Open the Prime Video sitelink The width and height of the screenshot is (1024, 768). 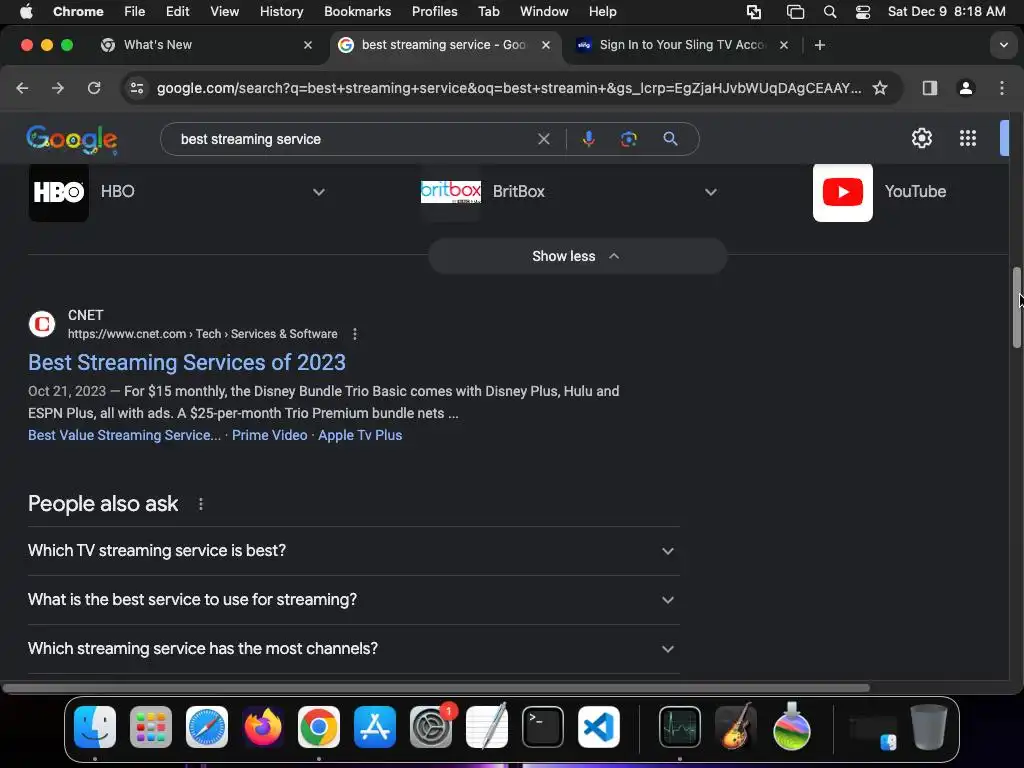[x=269, y=435]
